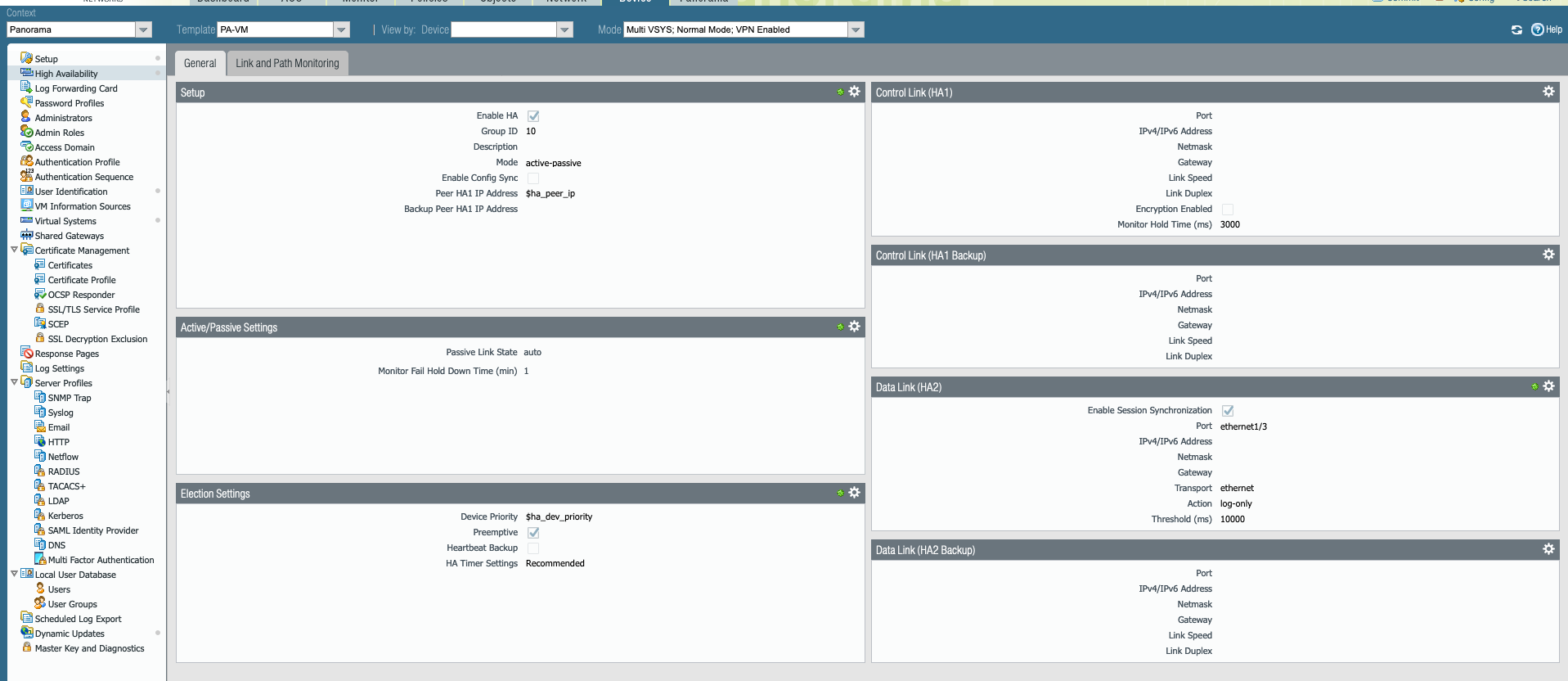Open Election Settings gear icon
Image resolution: width=1568 pixels, height=681 pixels.
(854, 493)
